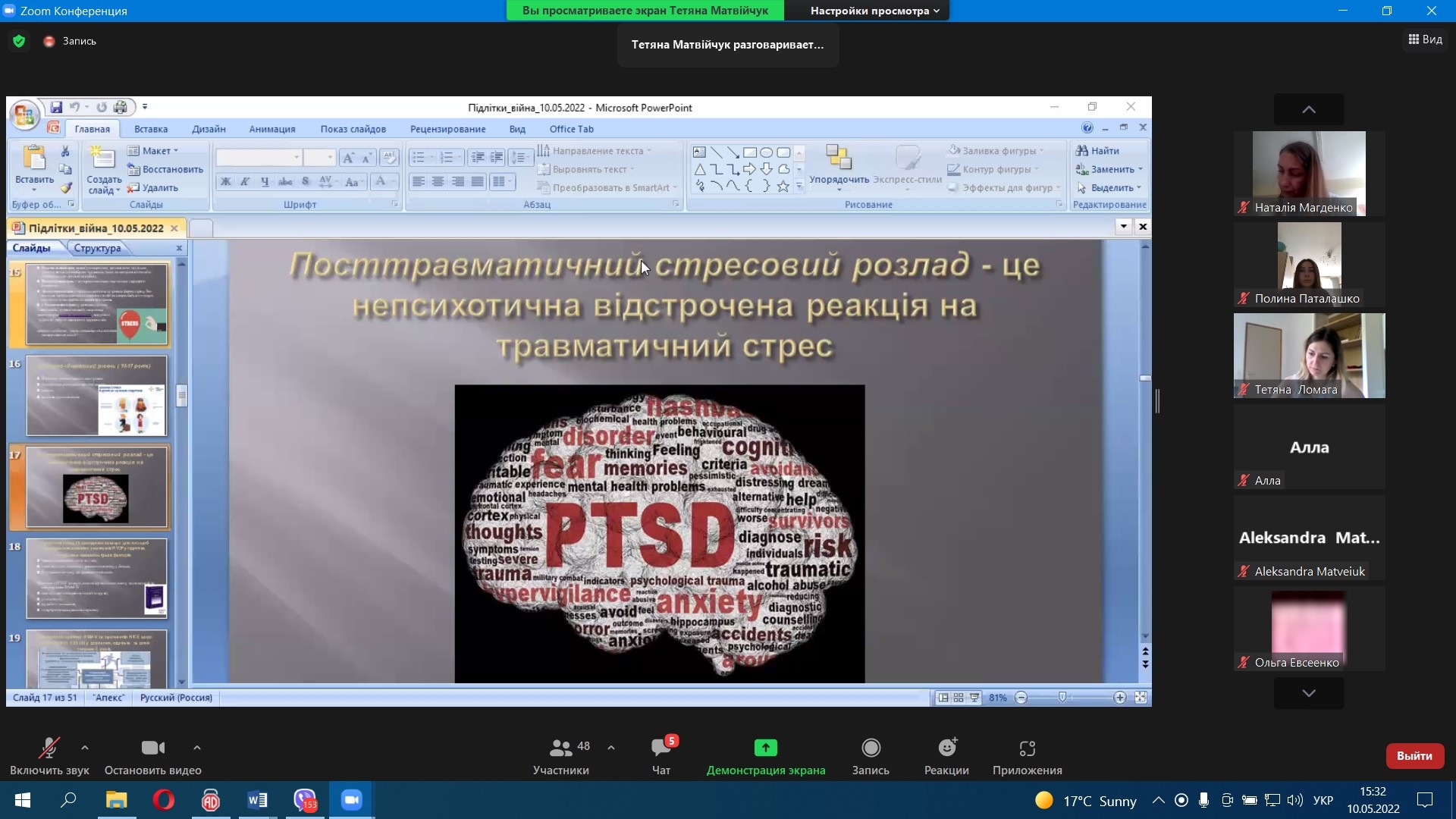Open the Дизайн ribbon tab
The width and height of the screenshot is (1456, 819).
tap(209, 129)
